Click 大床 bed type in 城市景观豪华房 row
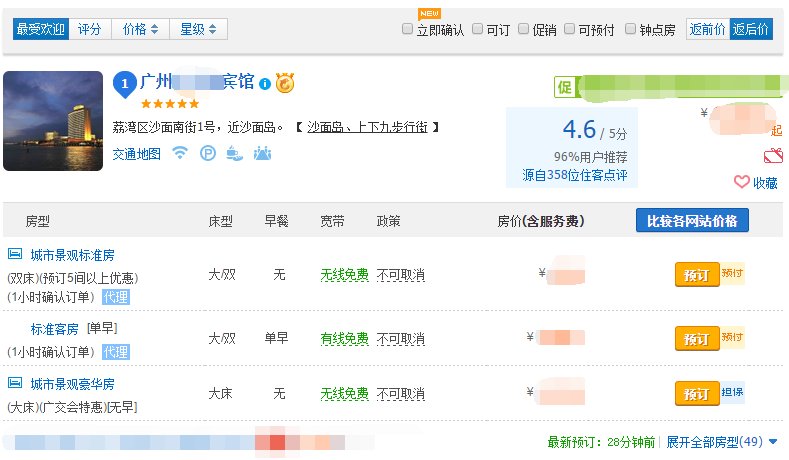Image resolution: width=789 pixels, height=460 pixels. pos(220,393)
